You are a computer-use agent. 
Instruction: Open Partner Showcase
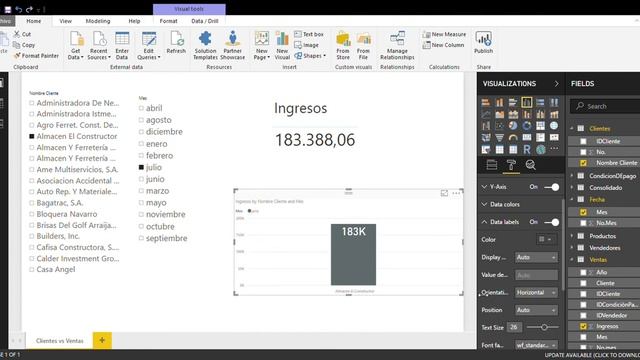click(x=233, y=46)
